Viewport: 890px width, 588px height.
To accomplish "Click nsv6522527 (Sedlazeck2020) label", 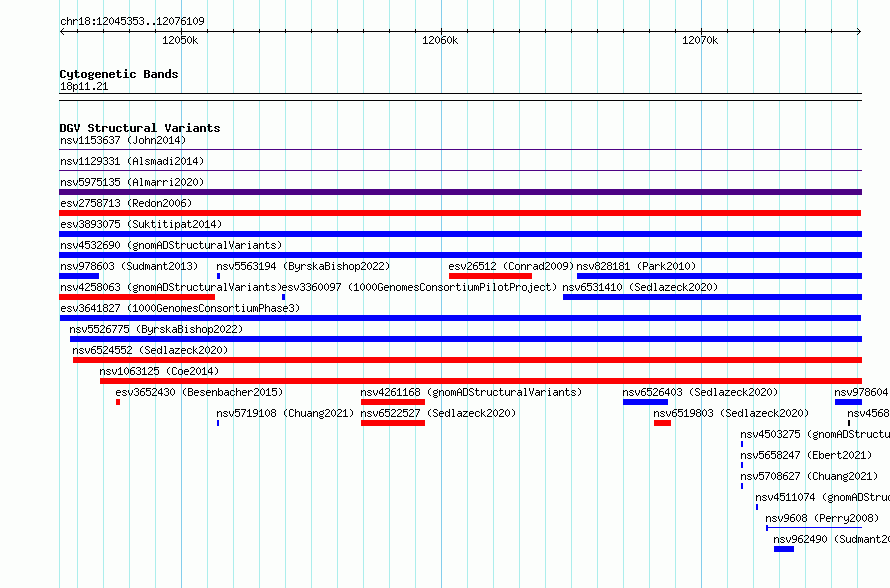I will (438, 413).
